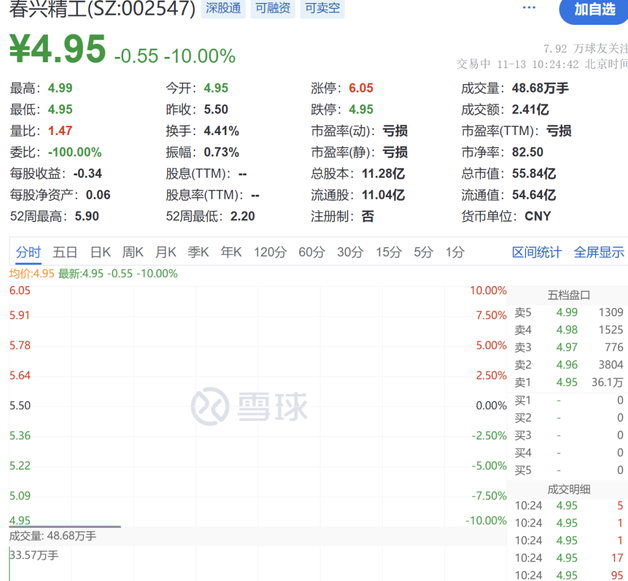Select the 30分 chart interval
This screenshot has width=628, height=581.
coord(350,252)
